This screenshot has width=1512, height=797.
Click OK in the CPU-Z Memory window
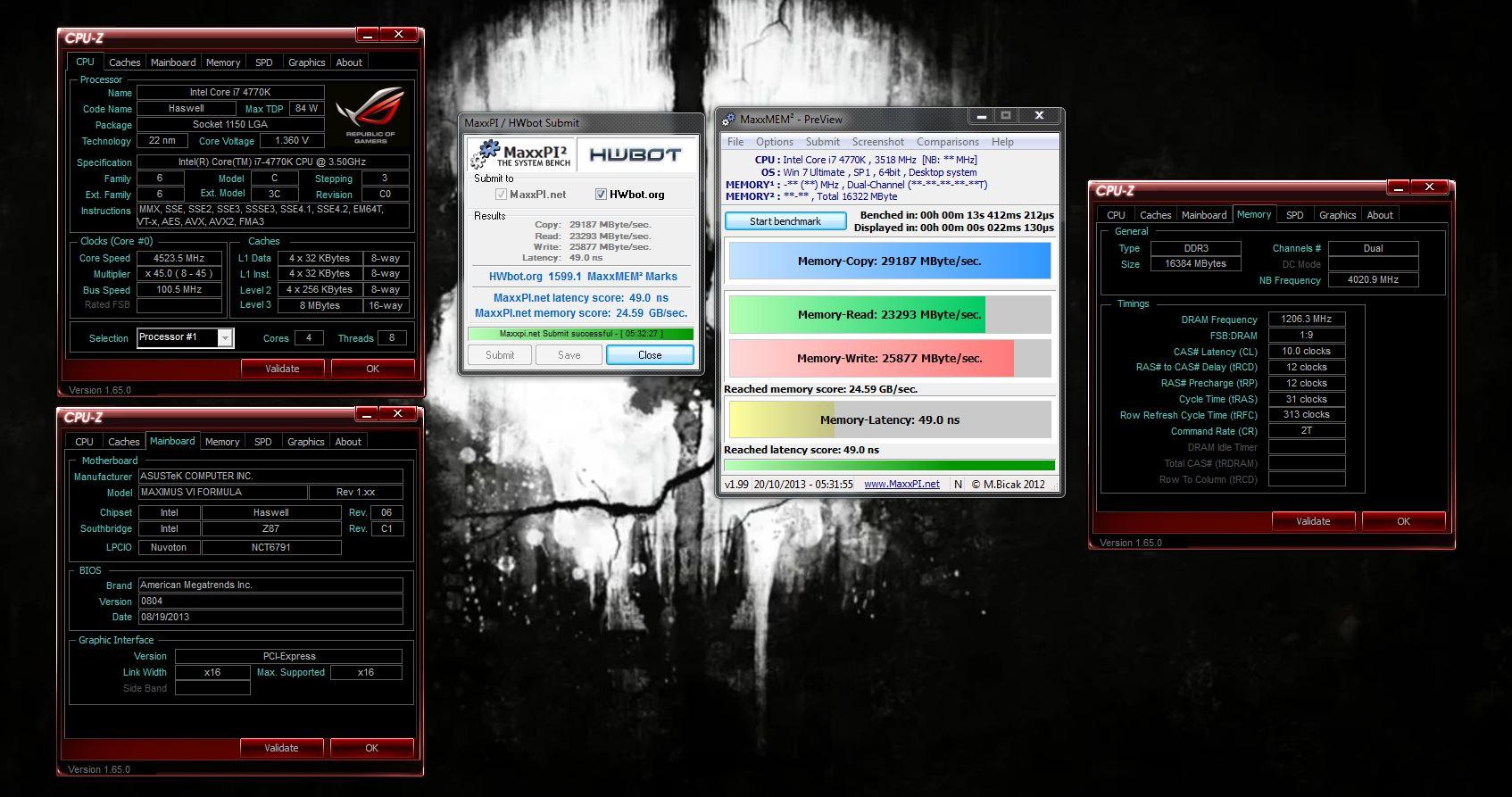(x=1403, y=521)
